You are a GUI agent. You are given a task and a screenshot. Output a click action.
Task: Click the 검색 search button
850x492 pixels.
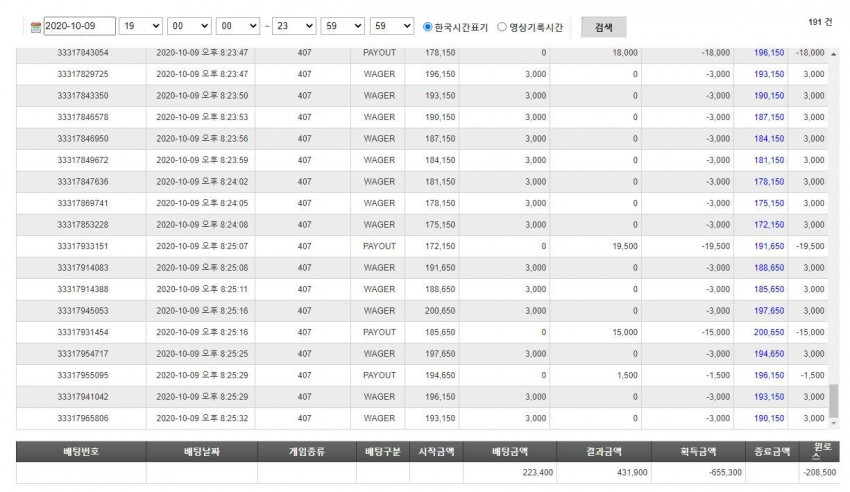pyautogui.click(x=603, y=27)
